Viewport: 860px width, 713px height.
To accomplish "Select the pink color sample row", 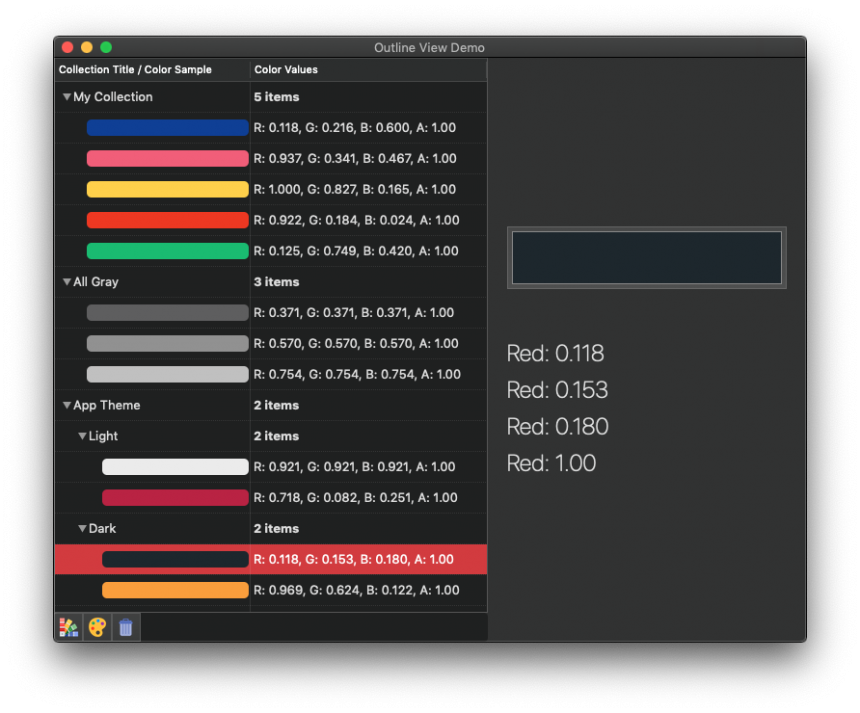I will 167,159.
